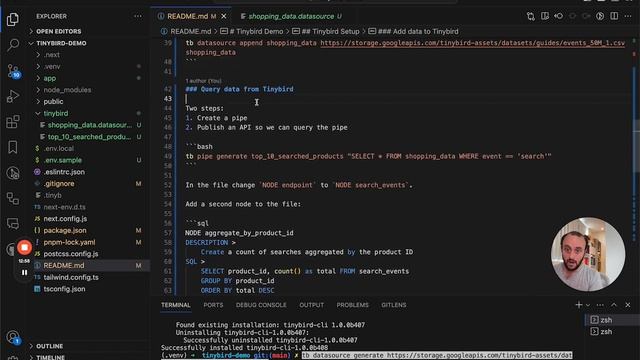Image resolution: width=640 pixels, height=360 pixels.
Task: Close the terminal panel
Action: coord(628,305)
